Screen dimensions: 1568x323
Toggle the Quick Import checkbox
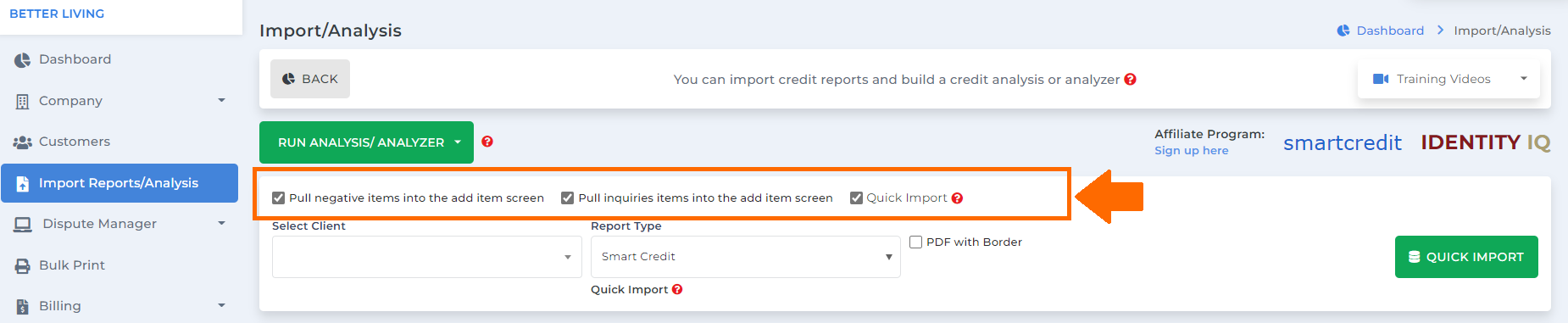(x=856, y=198)
